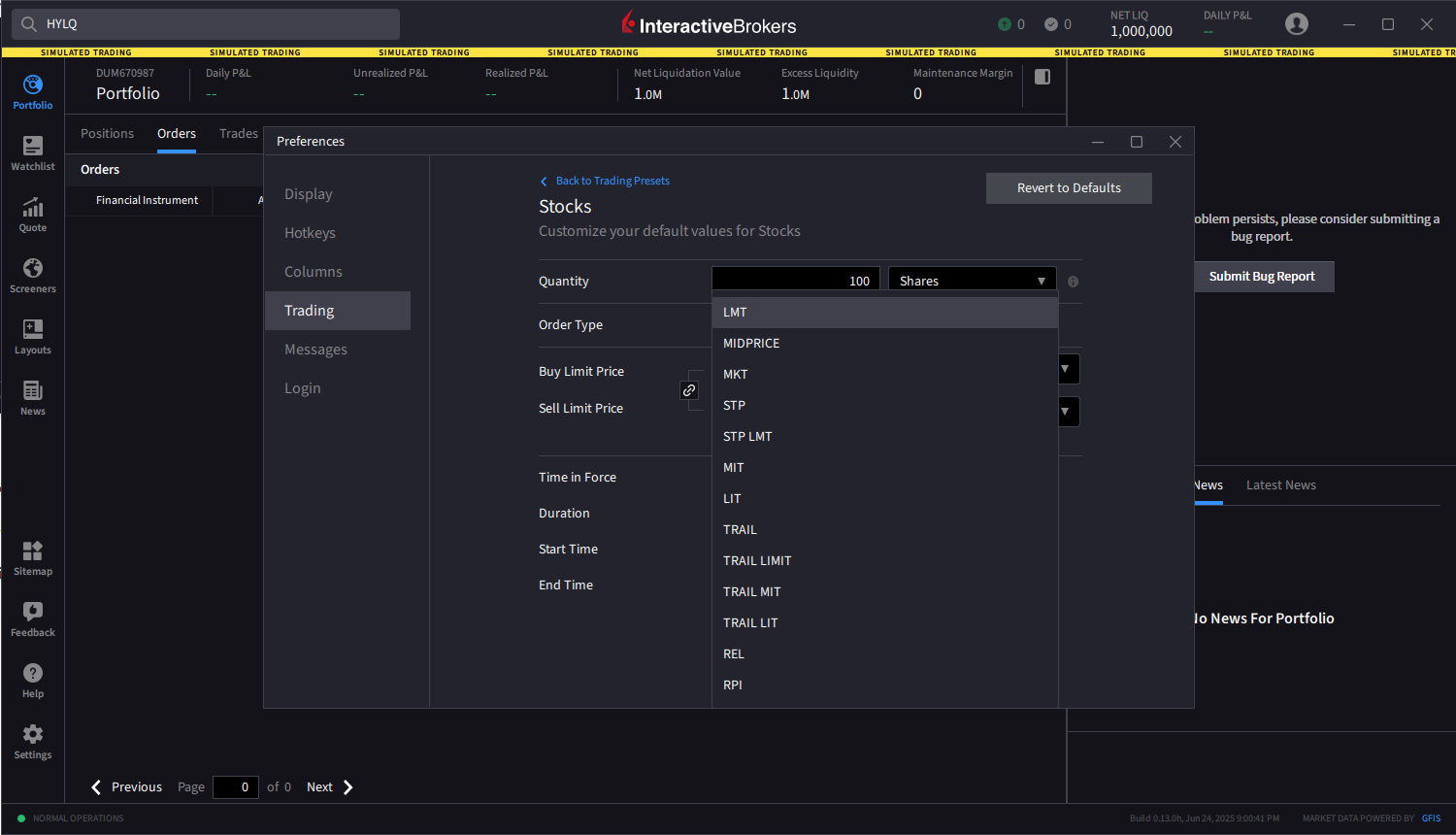Click the page number input field

[x=236, y=787]
